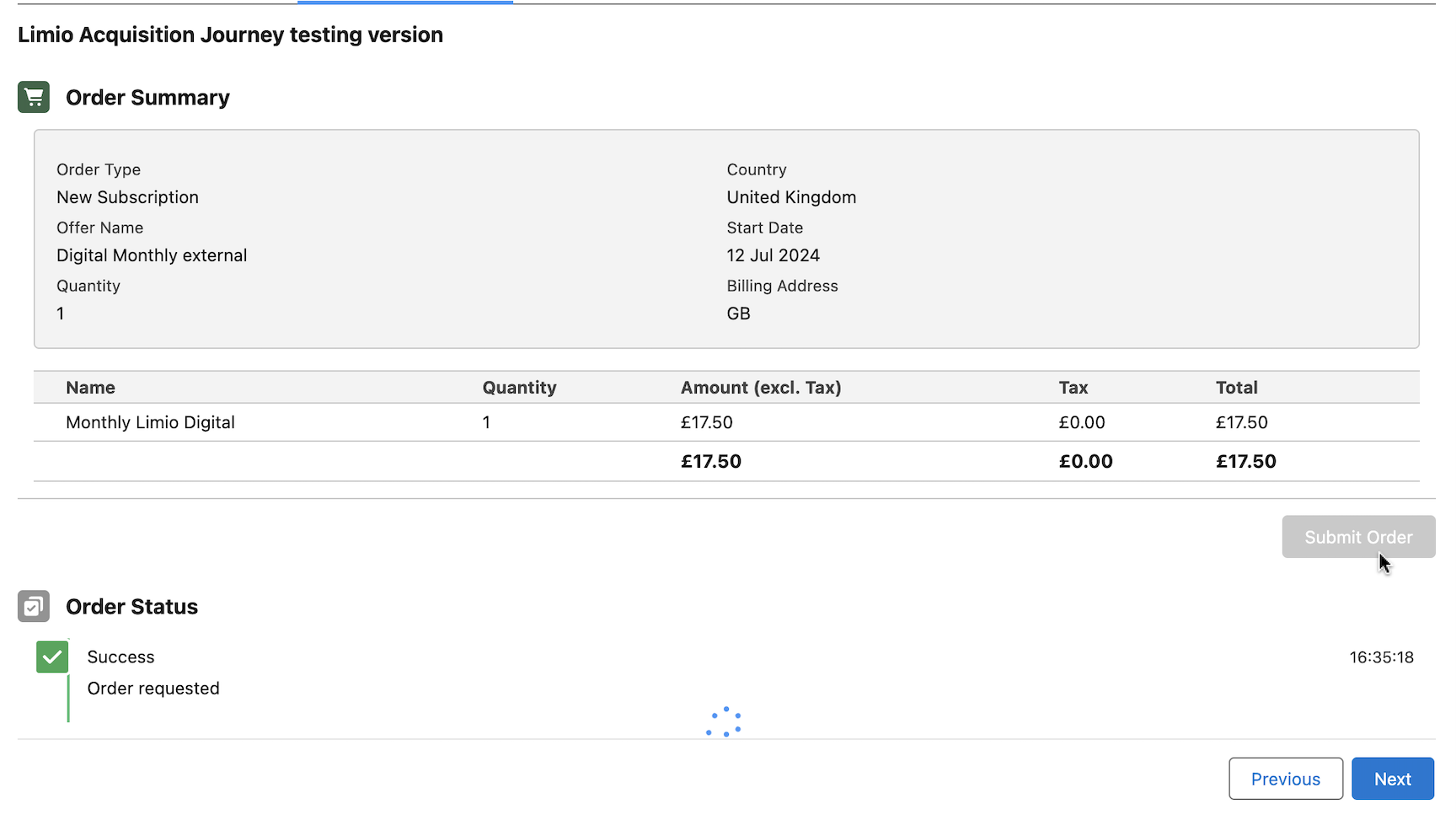The height and width of the screenshot is (831, 1456).
Task: Click the Start Date field label
Action: [764, 228]
